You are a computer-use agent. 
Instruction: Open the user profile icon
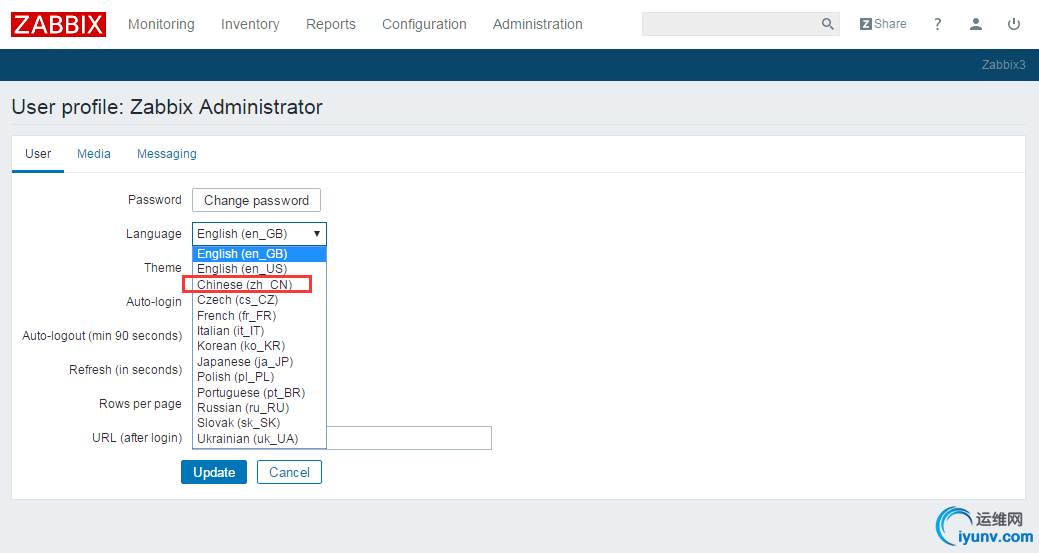click(975, 25)
